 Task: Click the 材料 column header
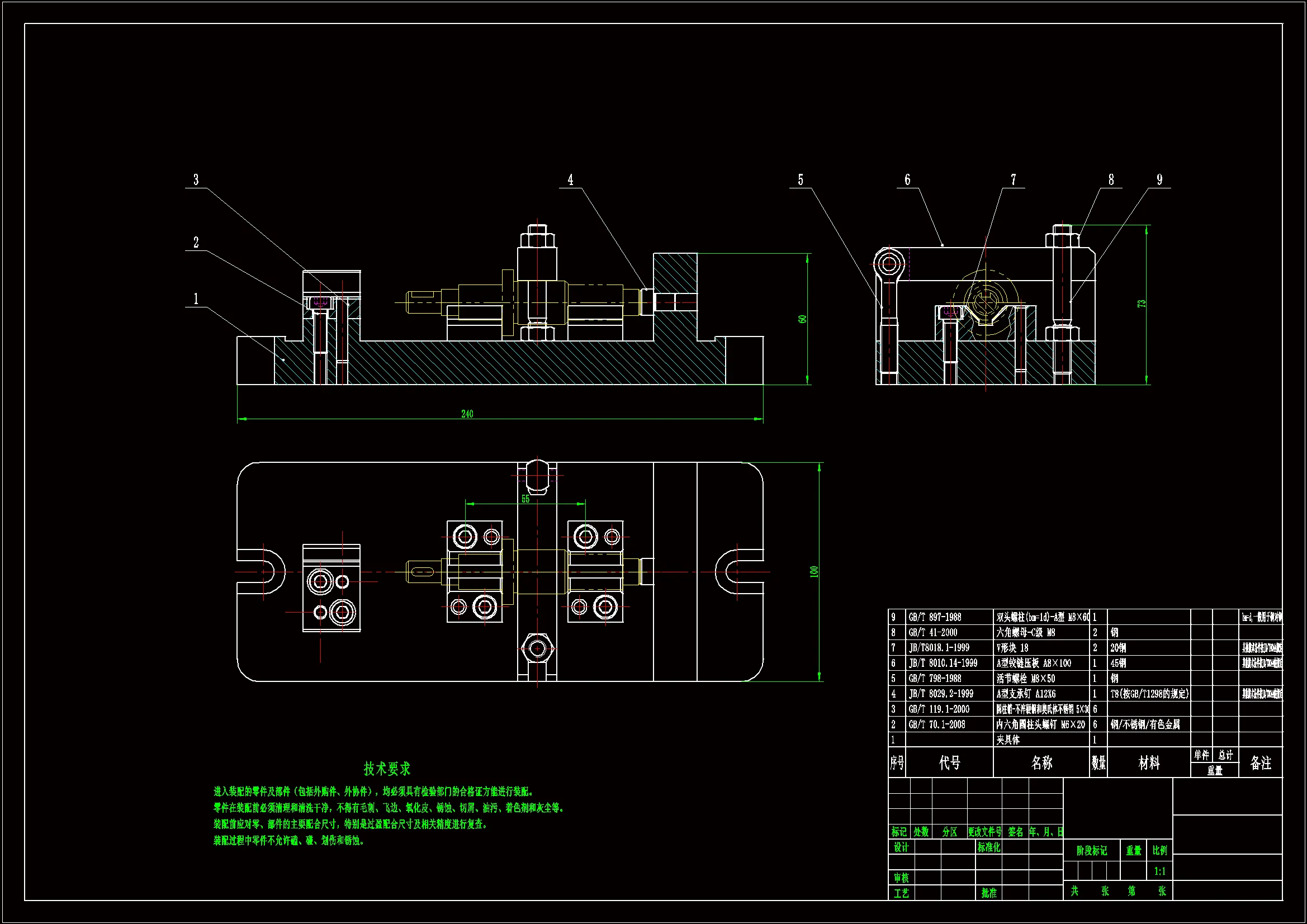[1149, 763]
